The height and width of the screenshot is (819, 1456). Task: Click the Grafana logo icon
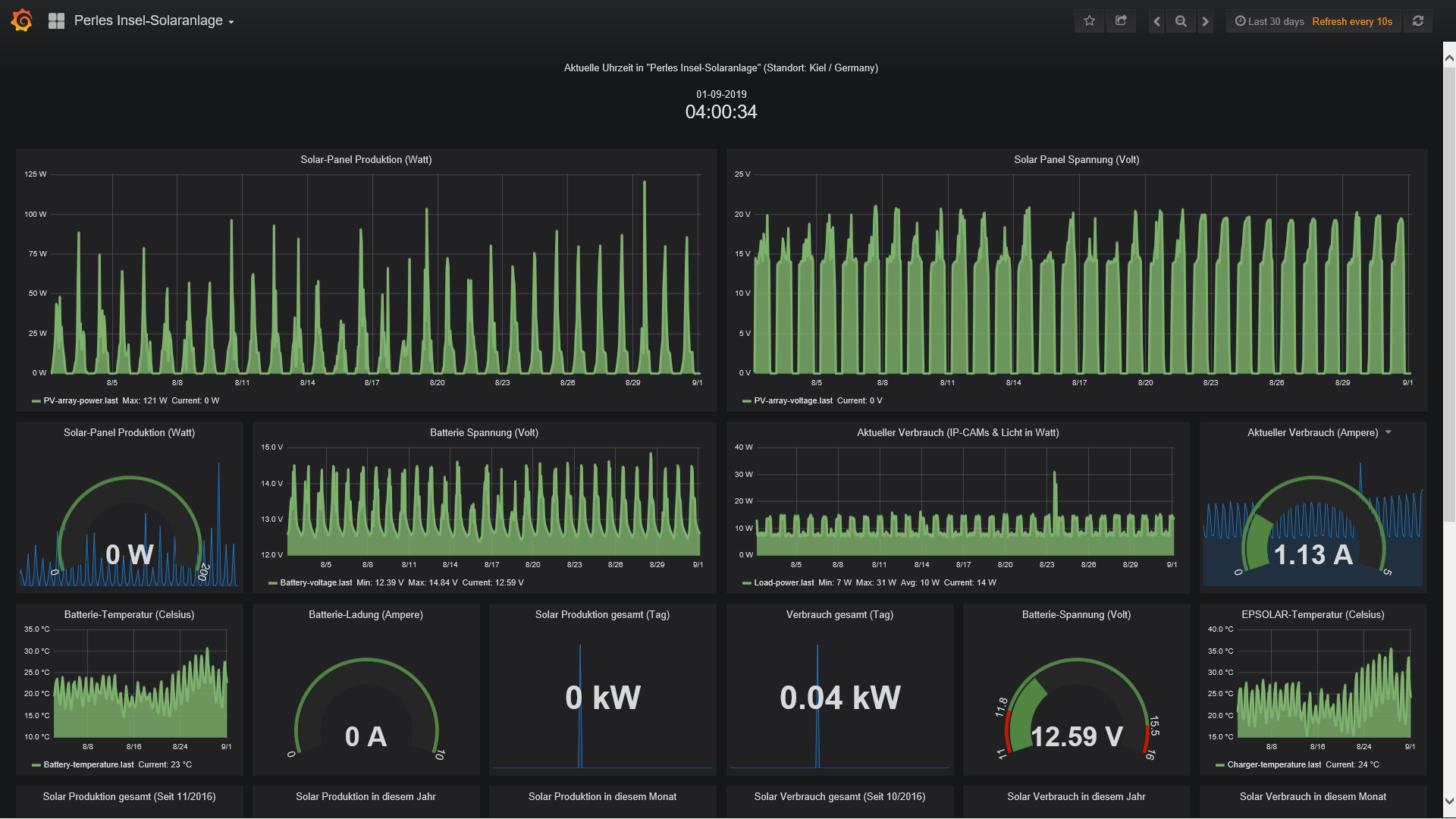[22, 20]
